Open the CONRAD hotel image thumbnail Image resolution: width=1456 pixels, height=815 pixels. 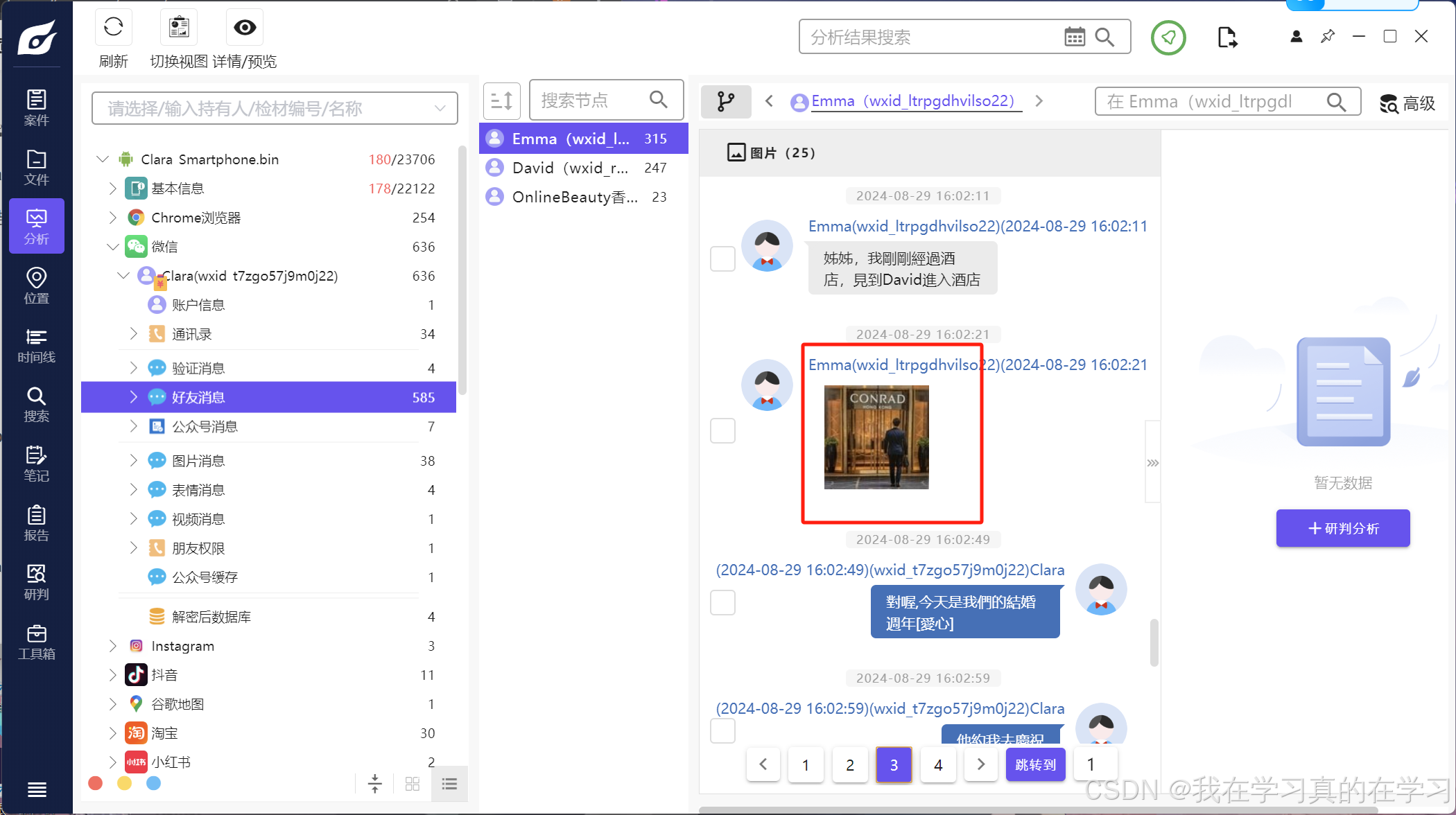point(876,437)
